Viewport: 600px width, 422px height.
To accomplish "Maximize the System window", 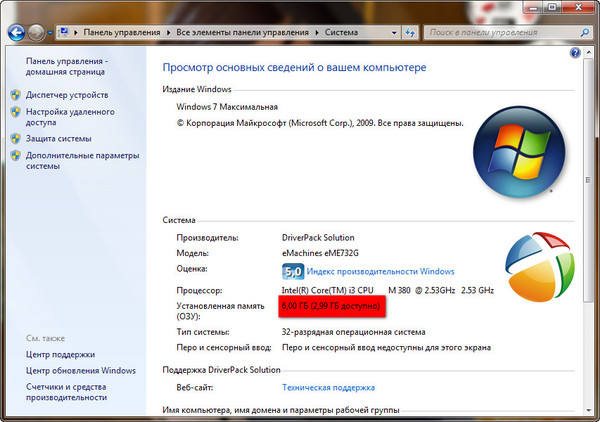I will (x=553, y=7).
